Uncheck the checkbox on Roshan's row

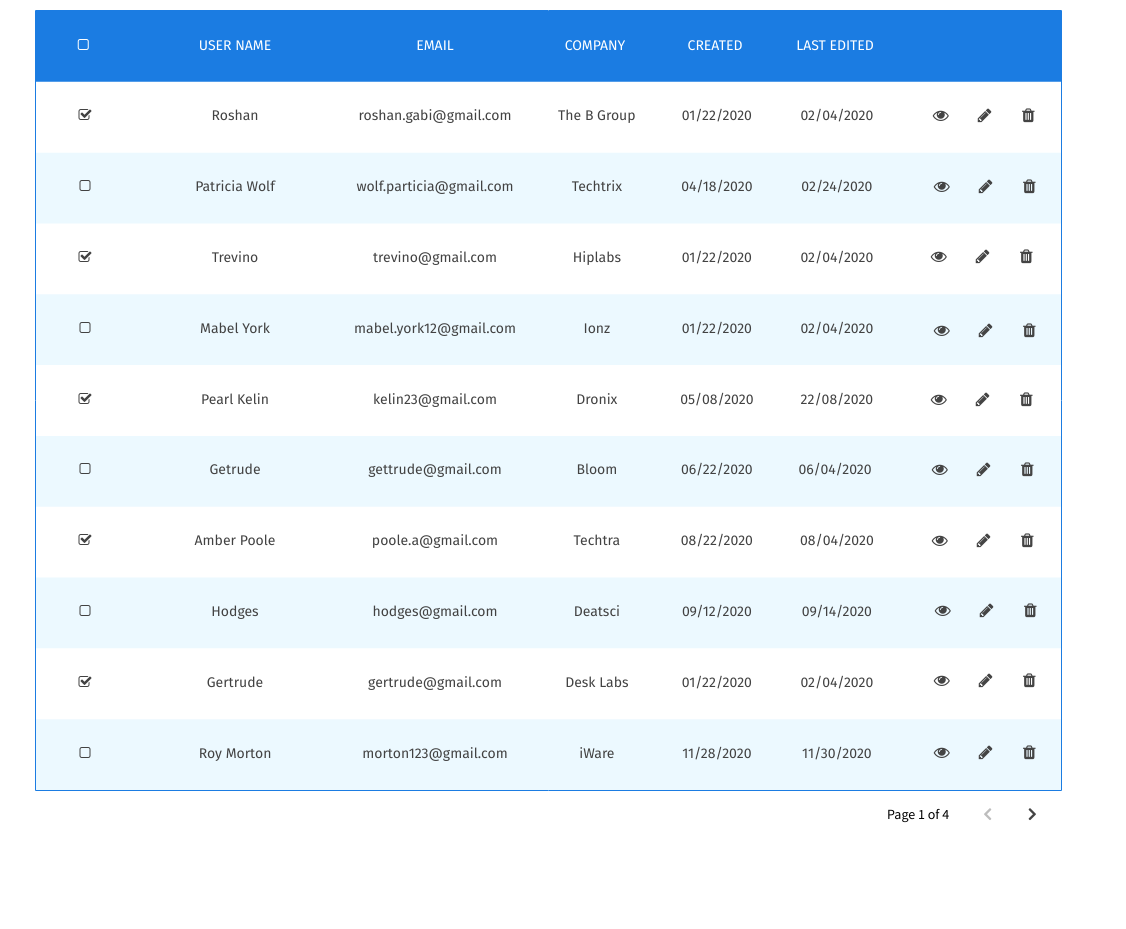point(84,114)
